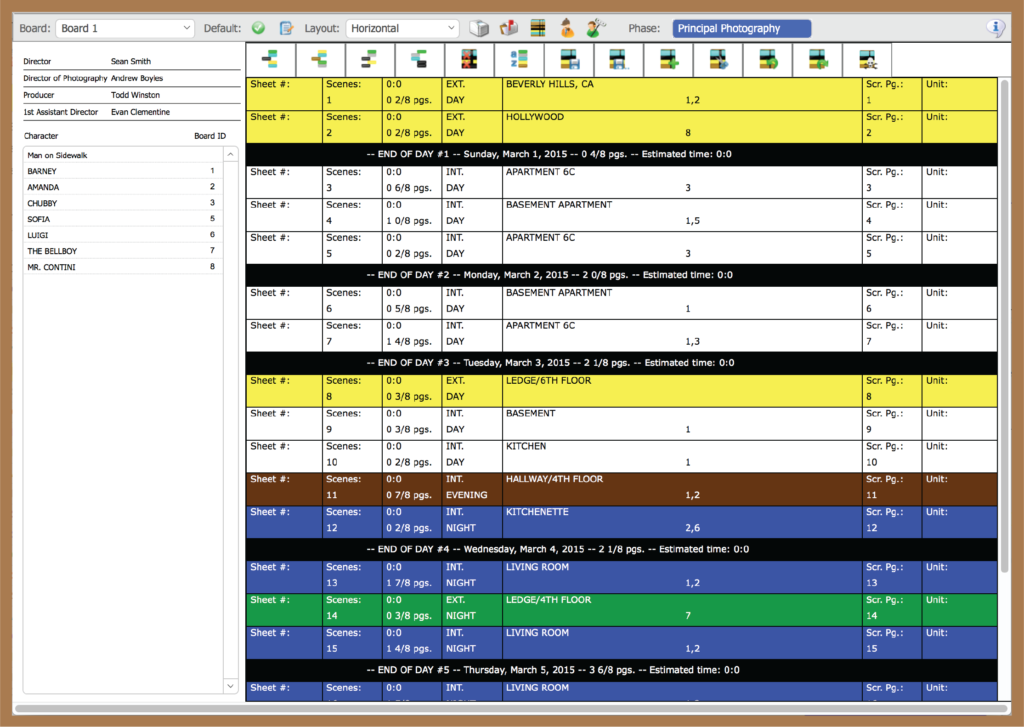Click END OF DAY #3 banner

coord(622,363)
